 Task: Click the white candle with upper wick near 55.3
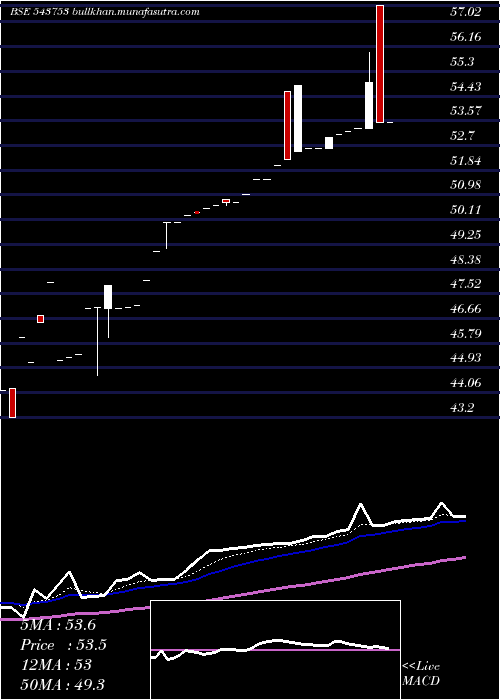click(x=369, y=105)
